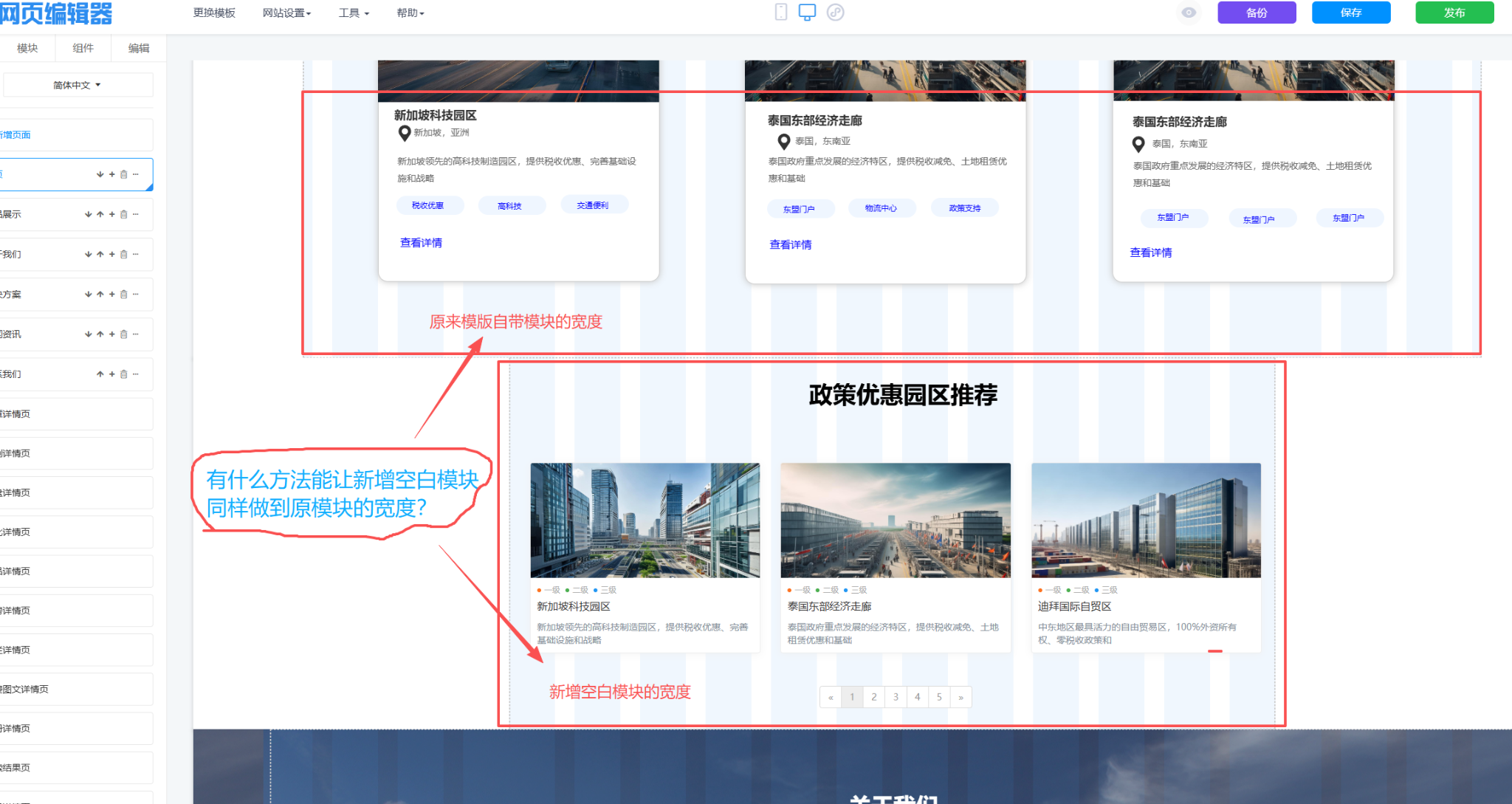Open the 帮助 menu
This screenshot has height=804, width=1512.
pos(410,13)
